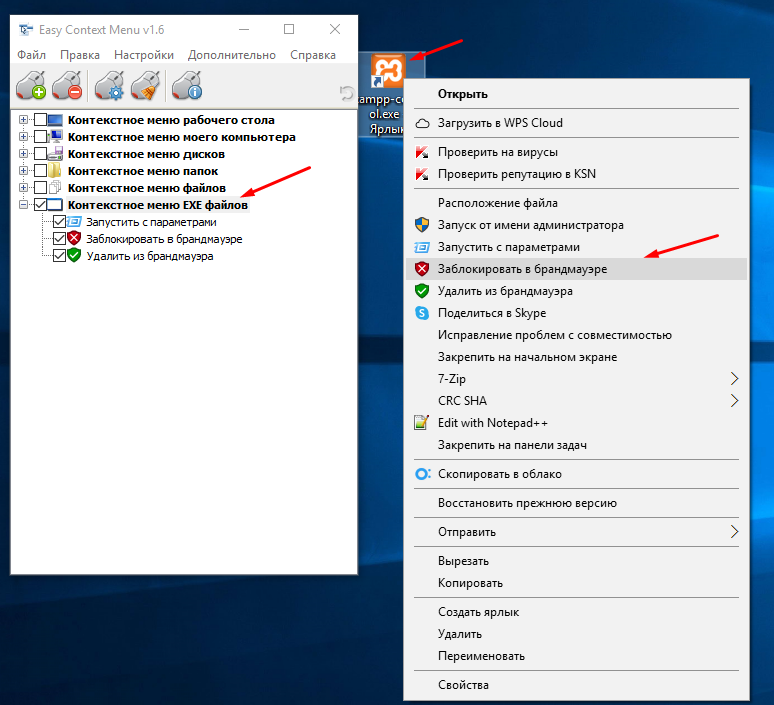
Task: Click the desktop monitor icon in tree
Action: click(x=55, y=120)
